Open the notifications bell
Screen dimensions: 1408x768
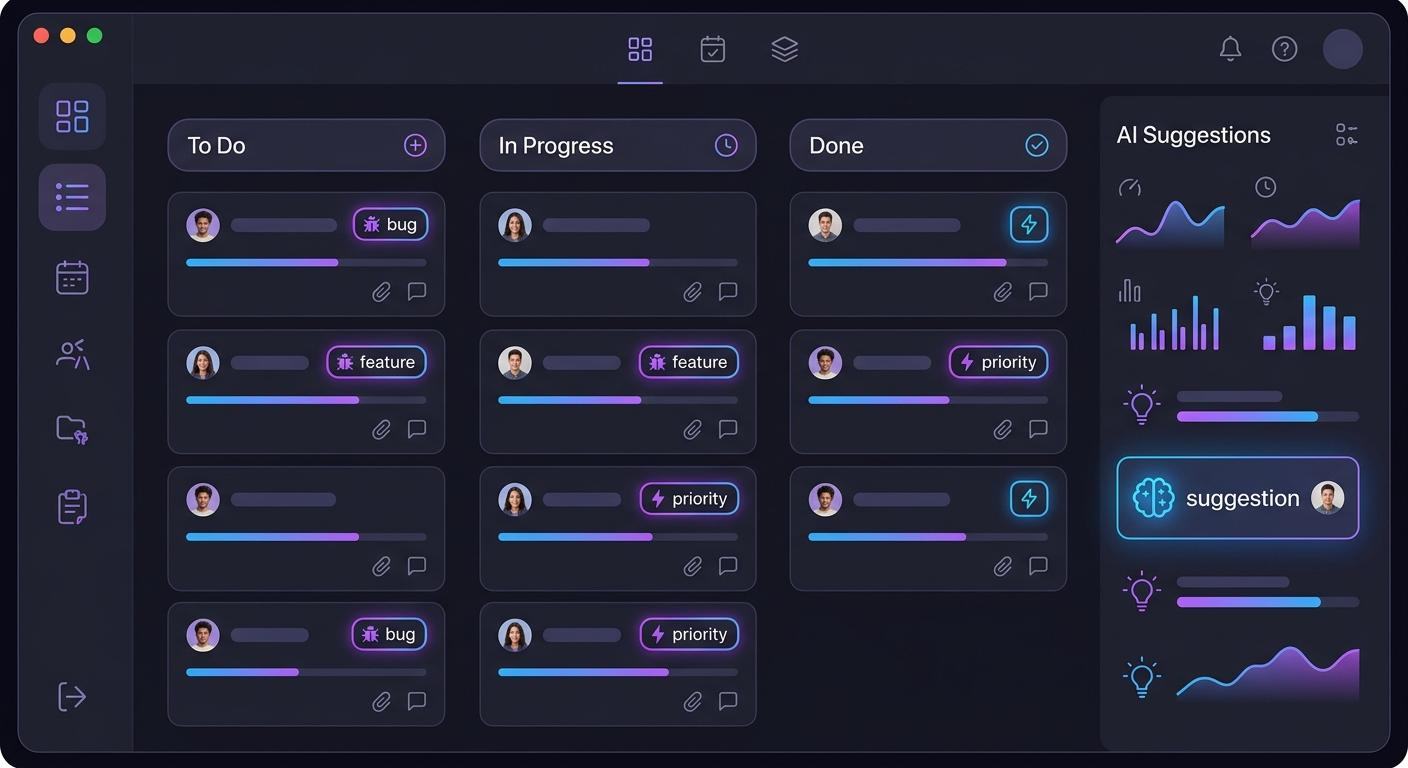pos(1230,49)
